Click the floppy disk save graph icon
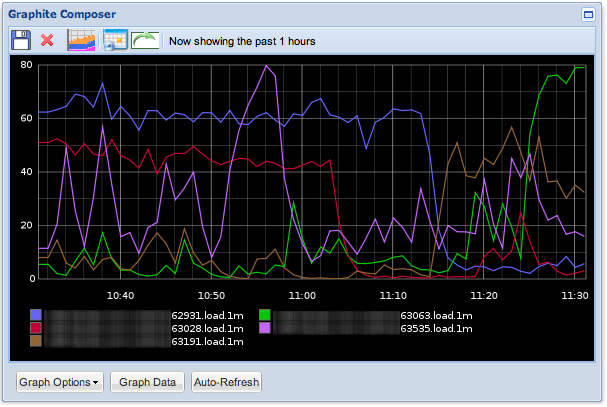 pos(21,41)
